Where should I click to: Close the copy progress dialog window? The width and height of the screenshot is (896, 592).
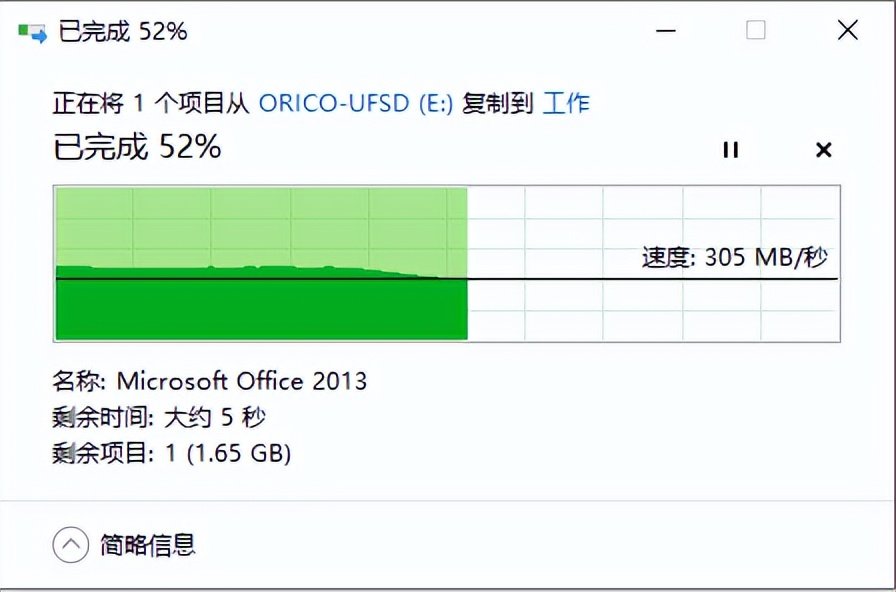[847, 31]
